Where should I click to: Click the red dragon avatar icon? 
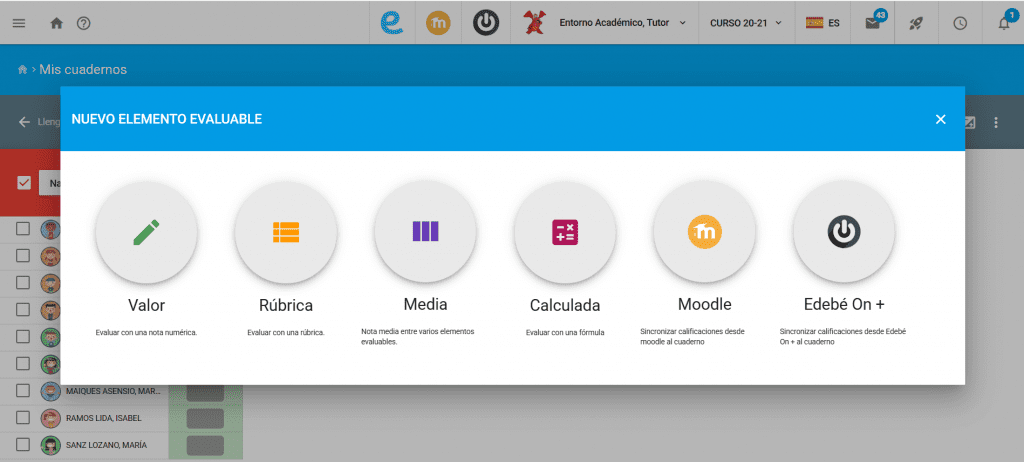point(534,23)
